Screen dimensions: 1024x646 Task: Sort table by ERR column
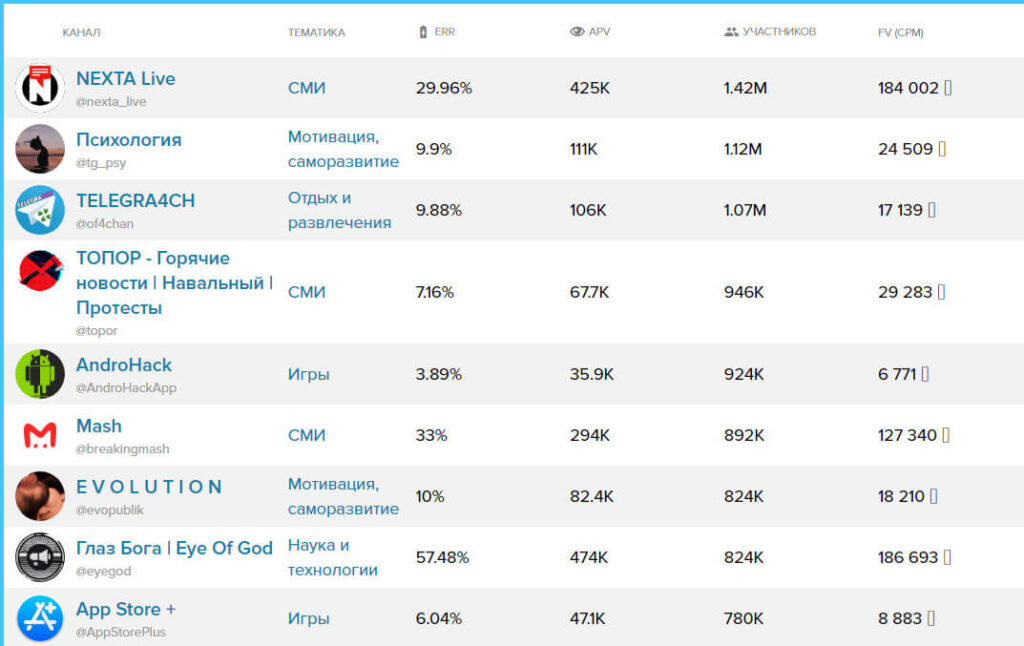pyautogui.click(x=444, y=32)
